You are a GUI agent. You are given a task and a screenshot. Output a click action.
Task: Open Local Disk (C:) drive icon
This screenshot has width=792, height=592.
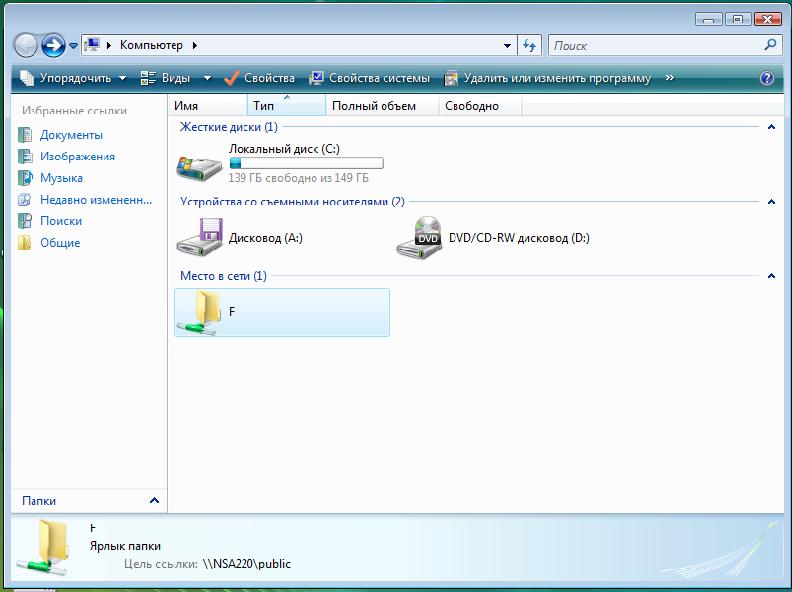[x=198, y=165]
